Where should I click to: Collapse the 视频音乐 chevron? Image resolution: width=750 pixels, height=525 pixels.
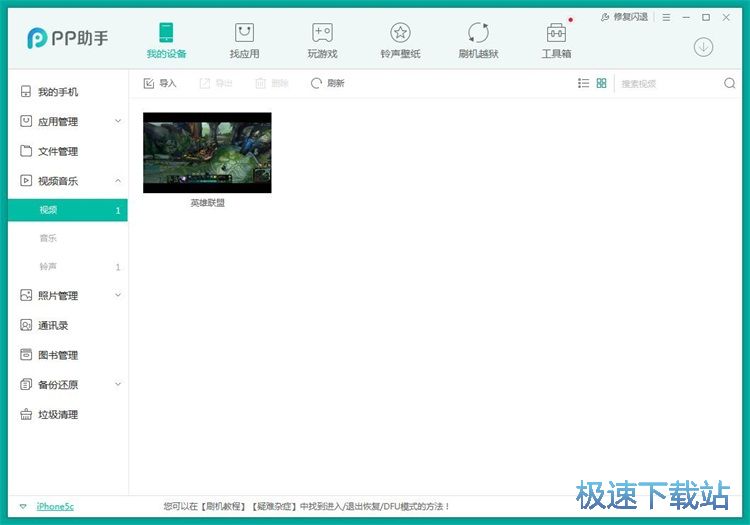click(x=118, y=181)
